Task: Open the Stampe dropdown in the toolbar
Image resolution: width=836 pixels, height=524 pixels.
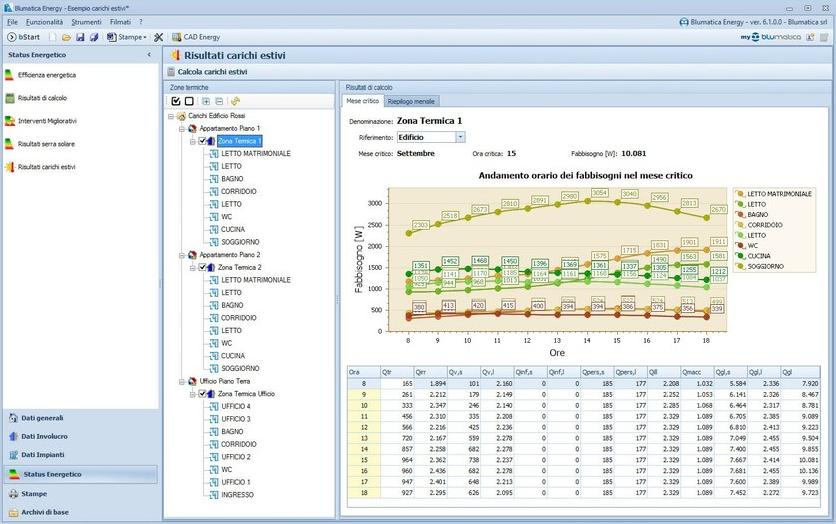Action: tap(131, 37)
